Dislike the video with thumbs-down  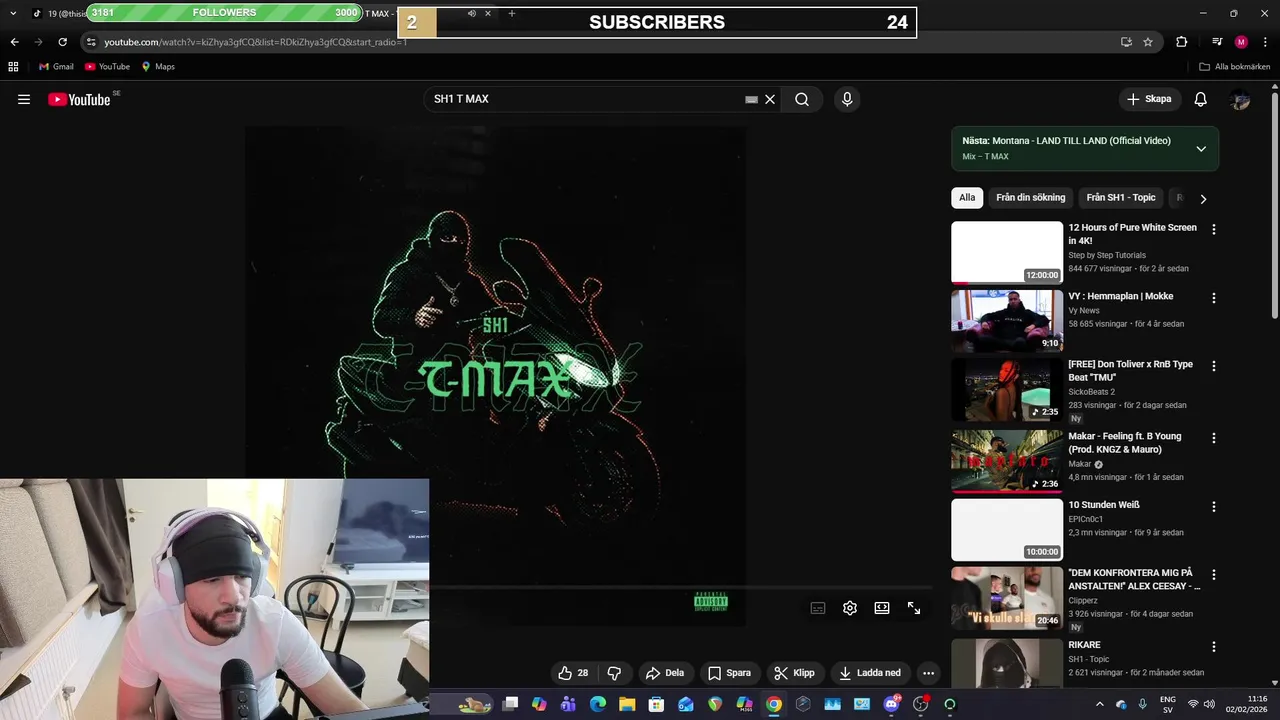(614, 673)
